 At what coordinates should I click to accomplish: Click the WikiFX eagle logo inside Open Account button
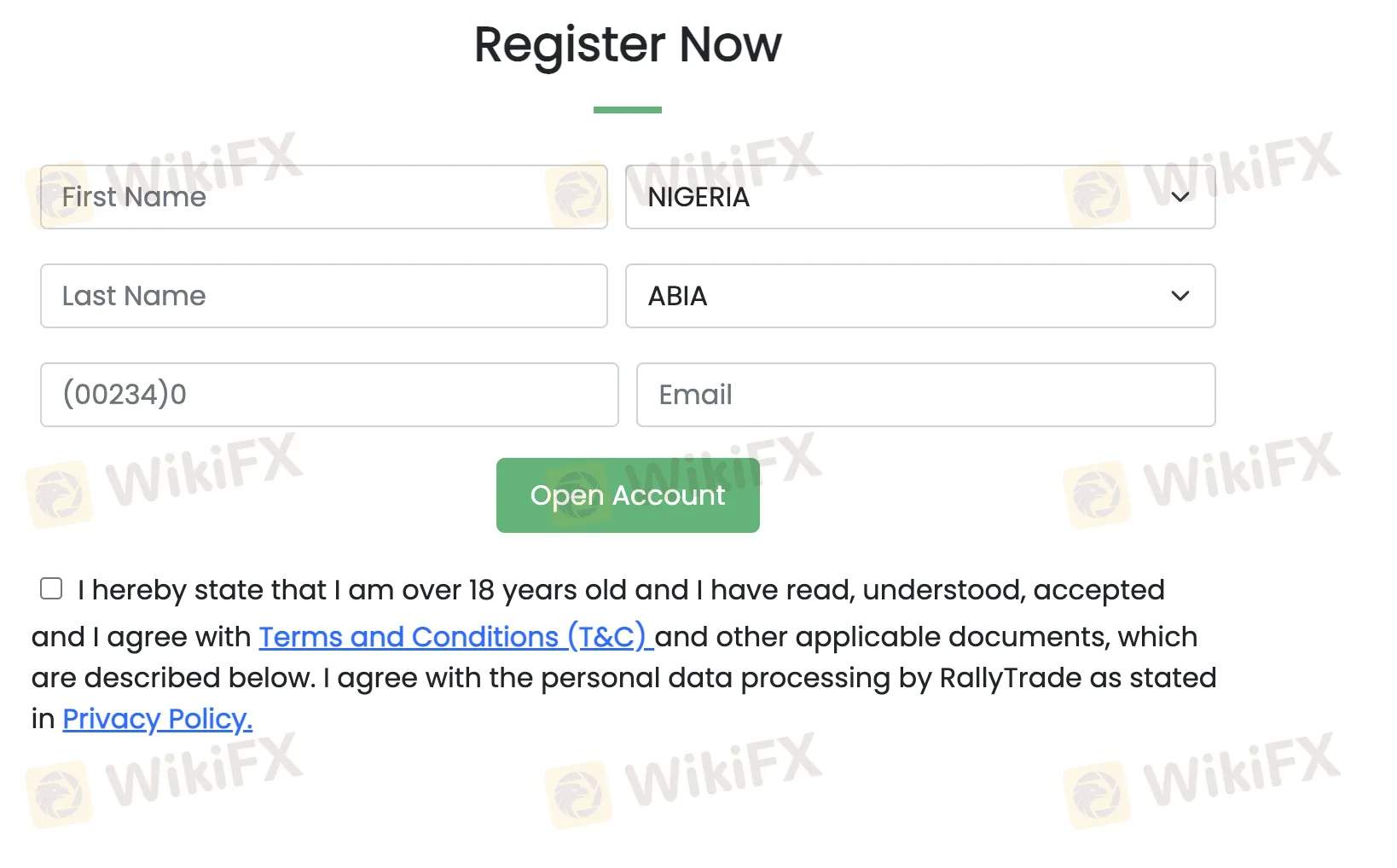[x=577, y=493]
